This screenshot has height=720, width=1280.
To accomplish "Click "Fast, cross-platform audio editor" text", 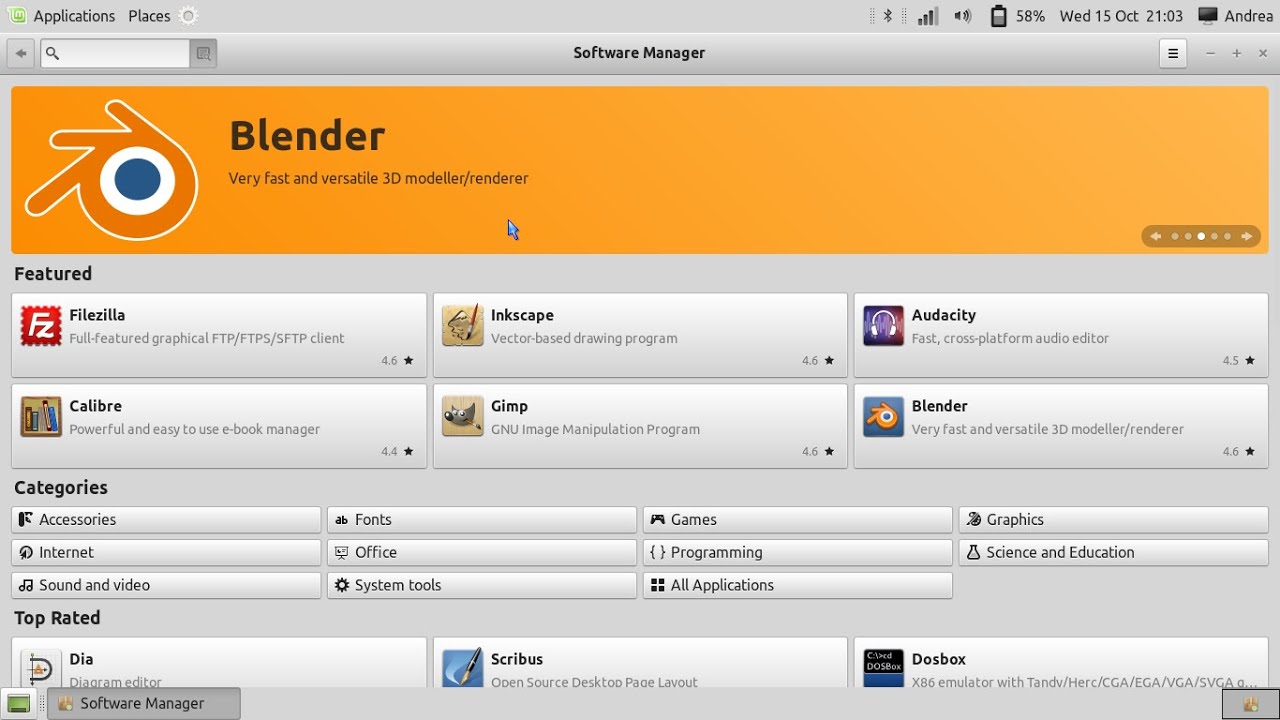I will [1010, 338].
